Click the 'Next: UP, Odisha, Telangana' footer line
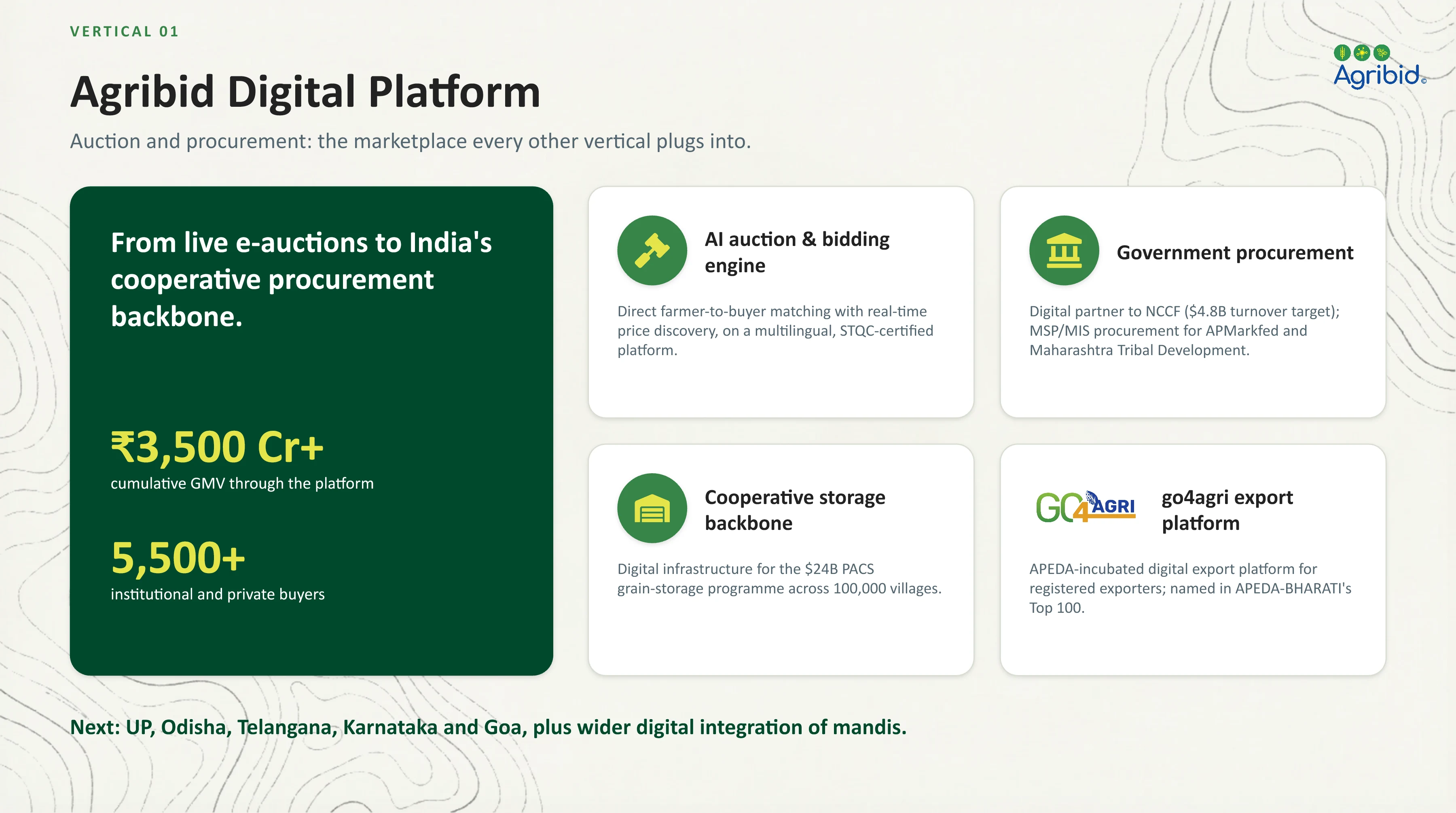 coord(488,728)
